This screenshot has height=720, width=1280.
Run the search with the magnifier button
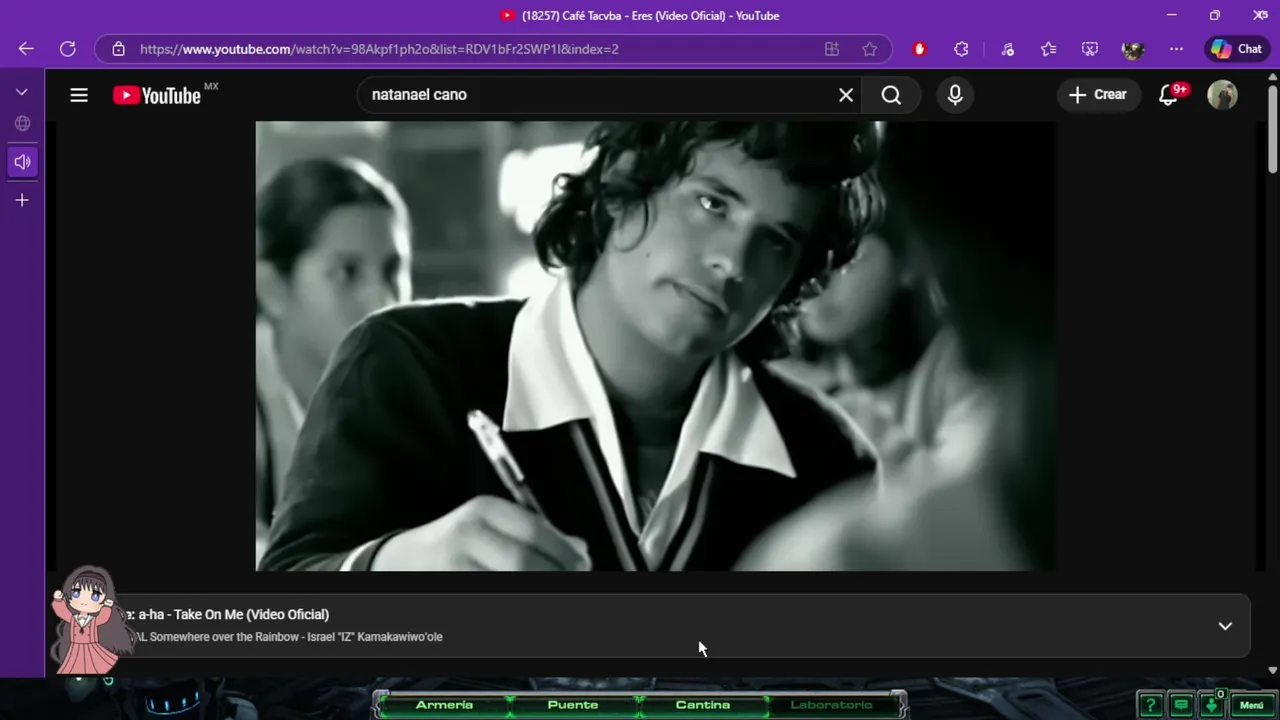[891, 95]
